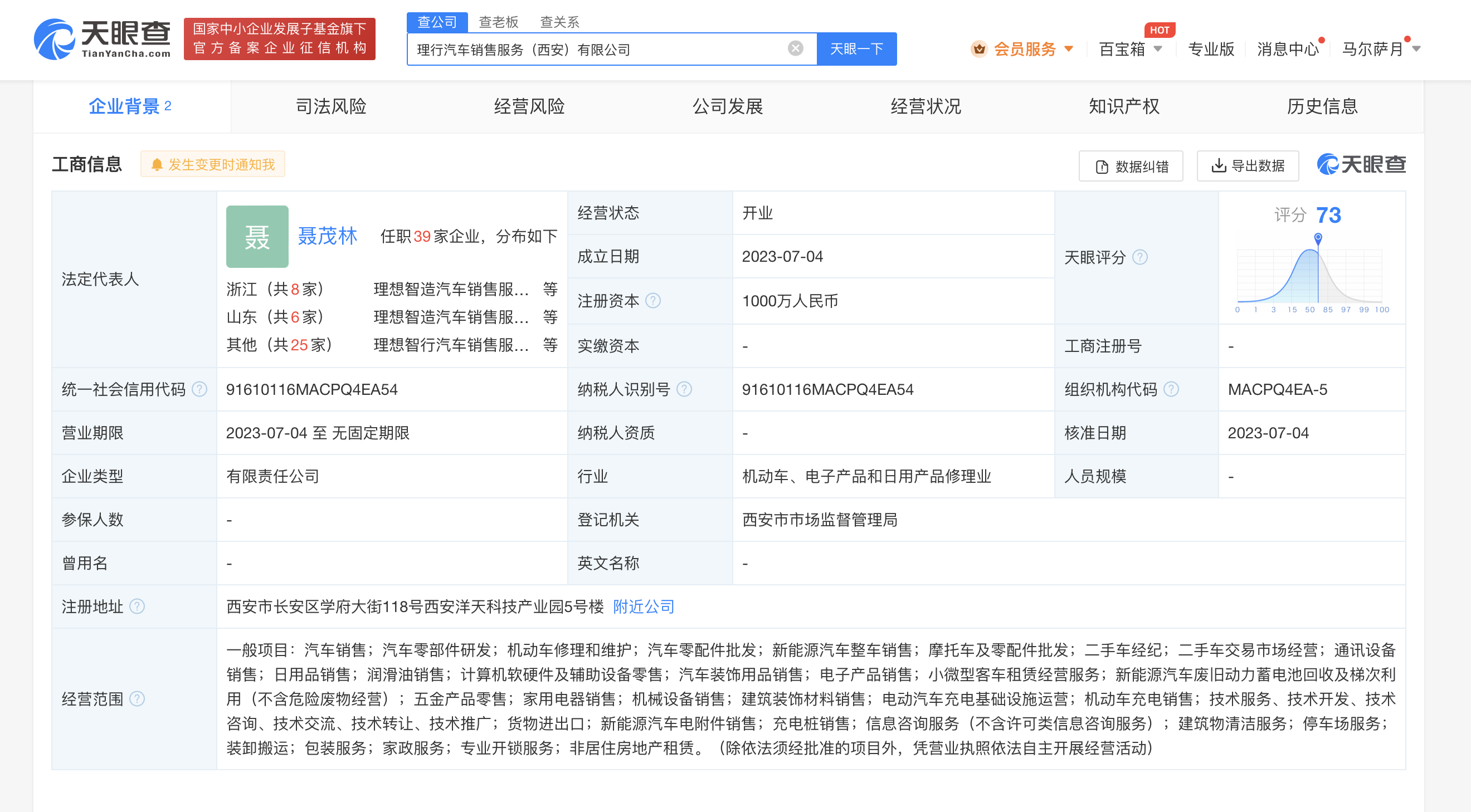
Task: Click approval date 2023-07-04 beside 核准日期
Action: click(1268, 433)
